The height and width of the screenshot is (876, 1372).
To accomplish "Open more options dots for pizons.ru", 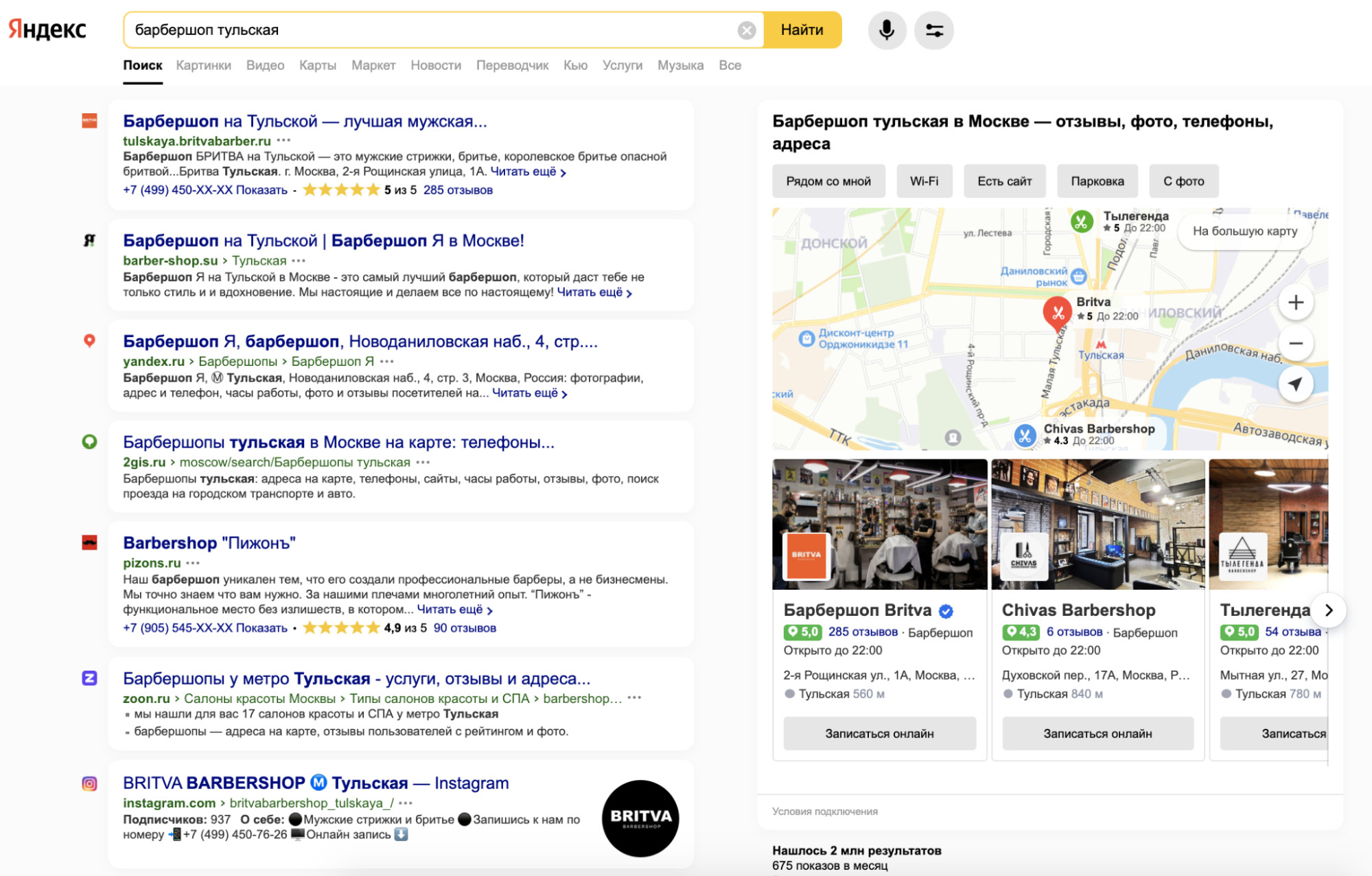I will click(x=193, y=563).
